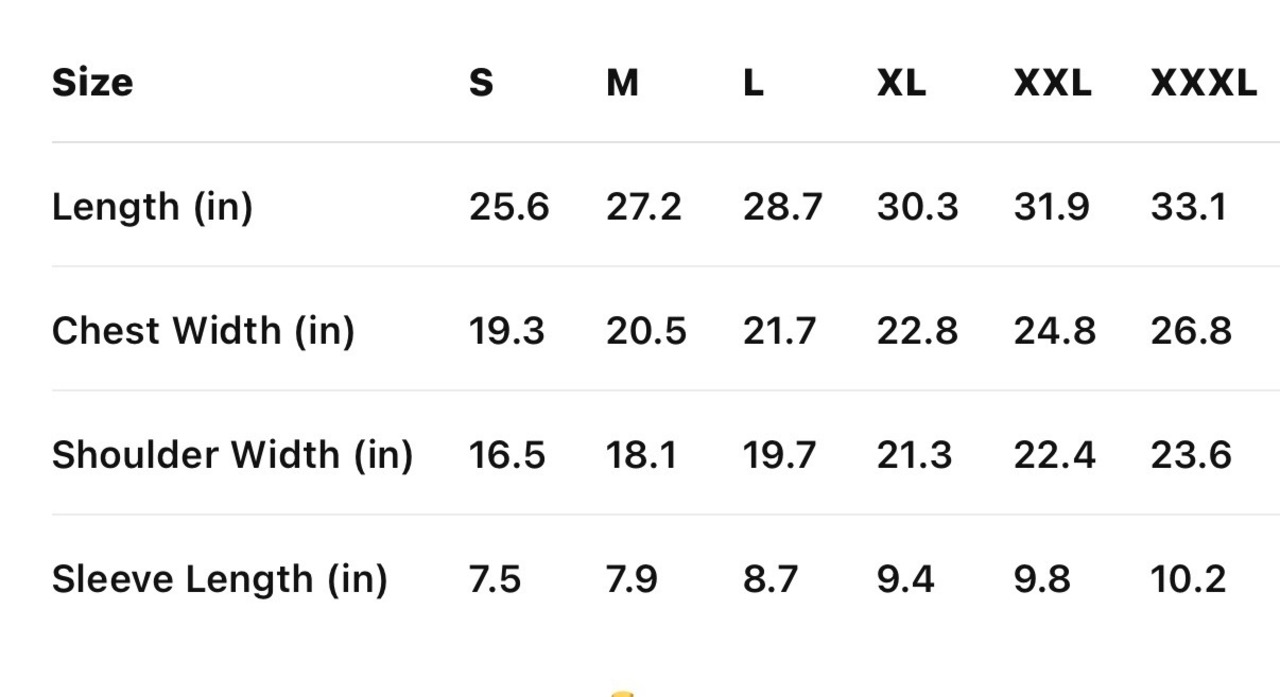Screen dimensions: 1280x697
Task: Select the M size column header
Action: (622, 82)
